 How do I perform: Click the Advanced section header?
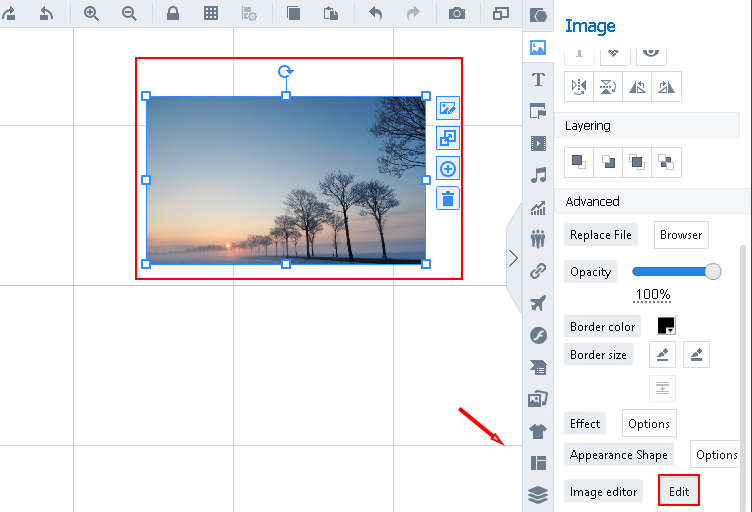[x=652, y=201]
